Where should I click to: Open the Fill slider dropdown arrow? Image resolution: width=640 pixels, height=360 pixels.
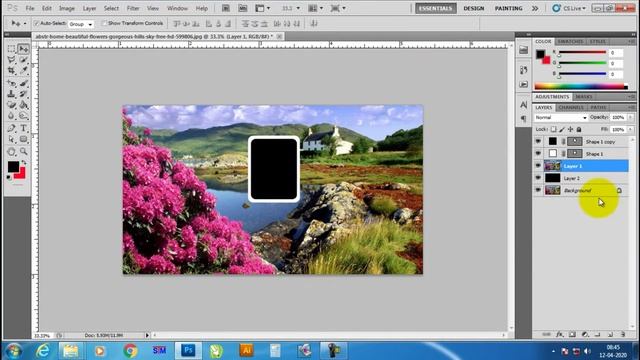(x=631, y=129)
